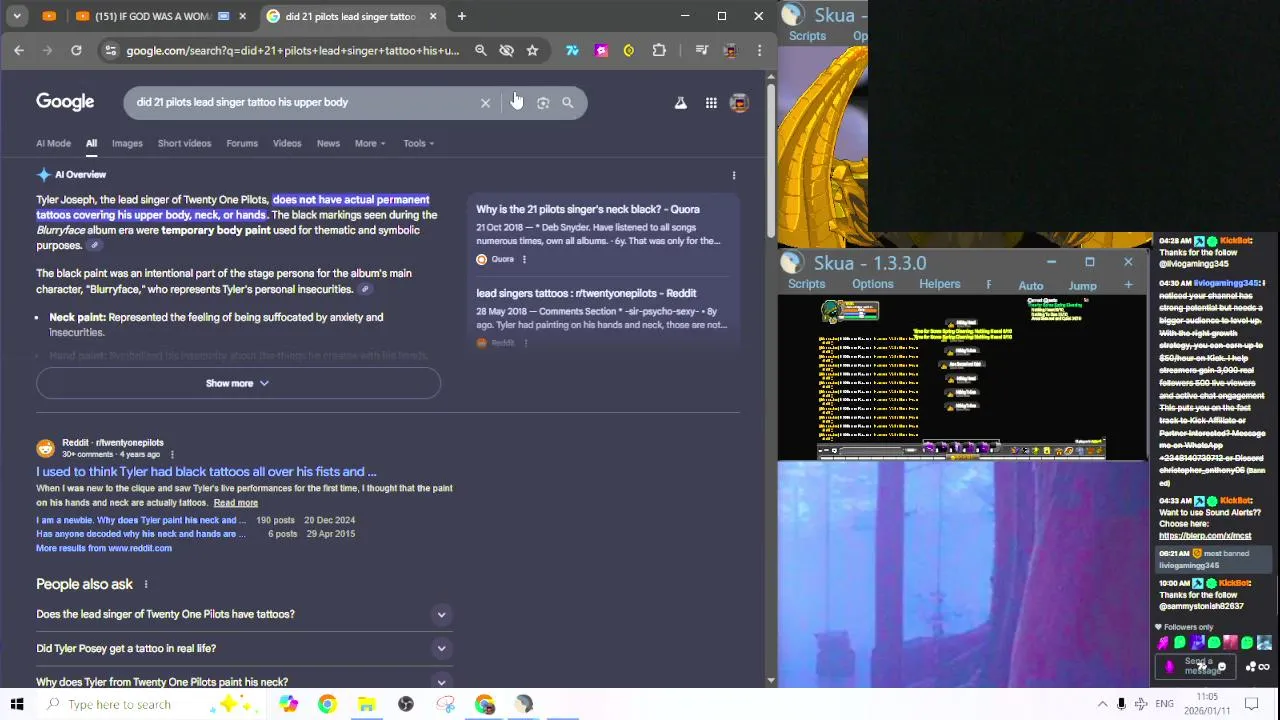
Task: Click the plus item in Skua menu bar
Action: [x=1128, y=285]
